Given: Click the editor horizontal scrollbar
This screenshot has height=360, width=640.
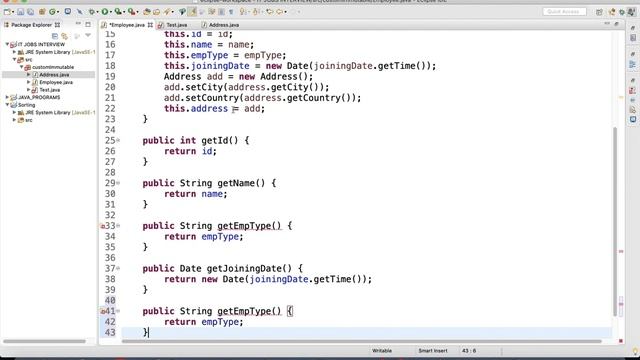Looking at the screenshot, I should pos(361,341).
